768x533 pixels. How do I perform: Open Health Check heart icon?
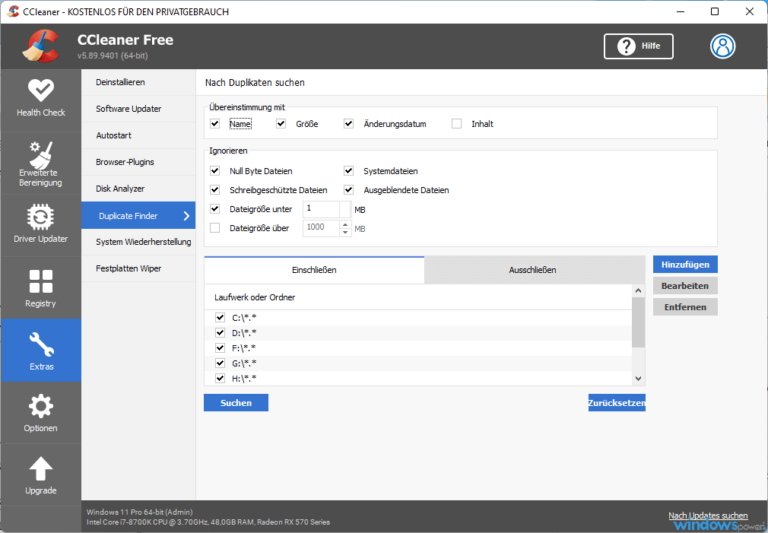point(40,90)
